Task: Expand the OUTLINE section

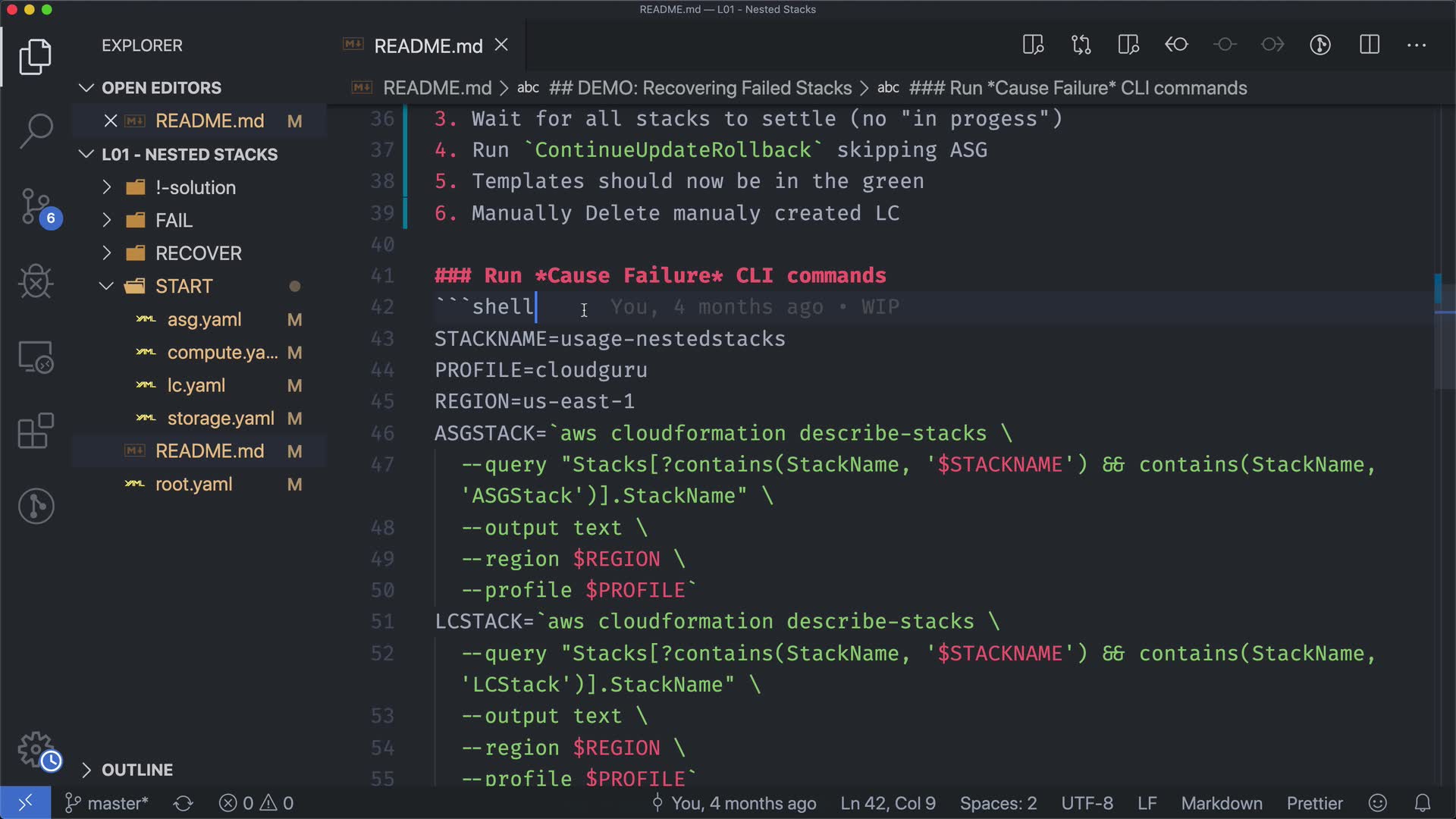Action: coord(137,770)
